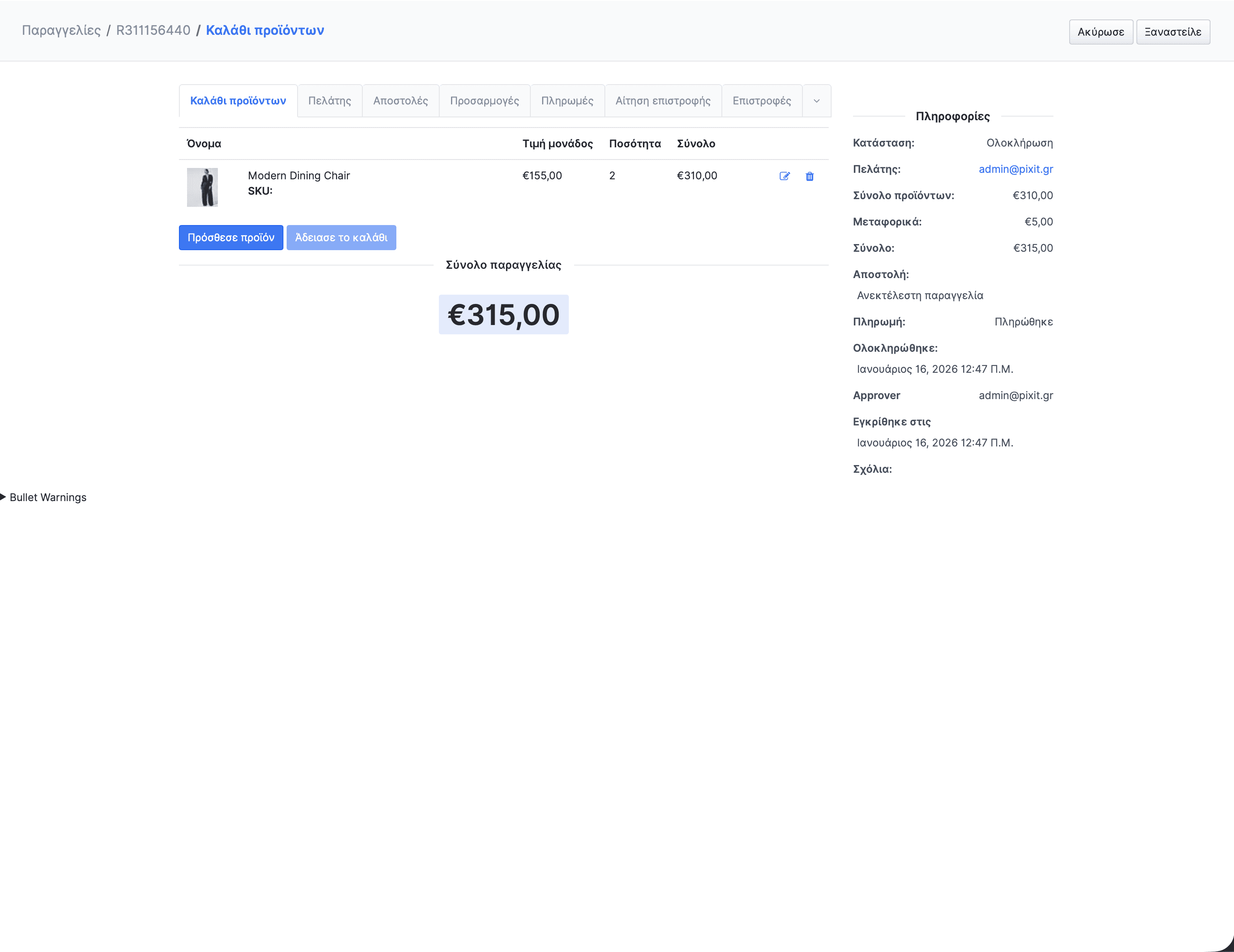
Task: Click the Παραγγελίες breadcrumb link
Action: tap(61, 30)
